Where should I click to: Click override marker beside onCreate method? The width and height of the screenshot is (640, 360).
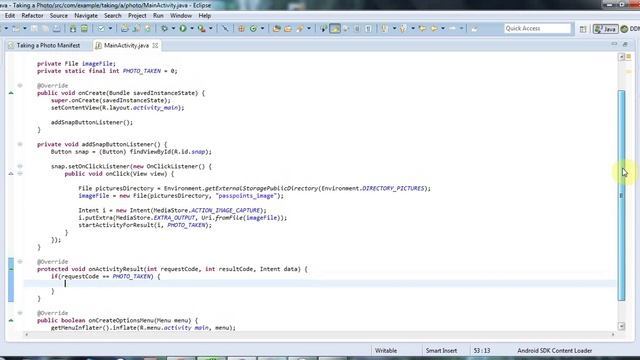coord(11,93)
